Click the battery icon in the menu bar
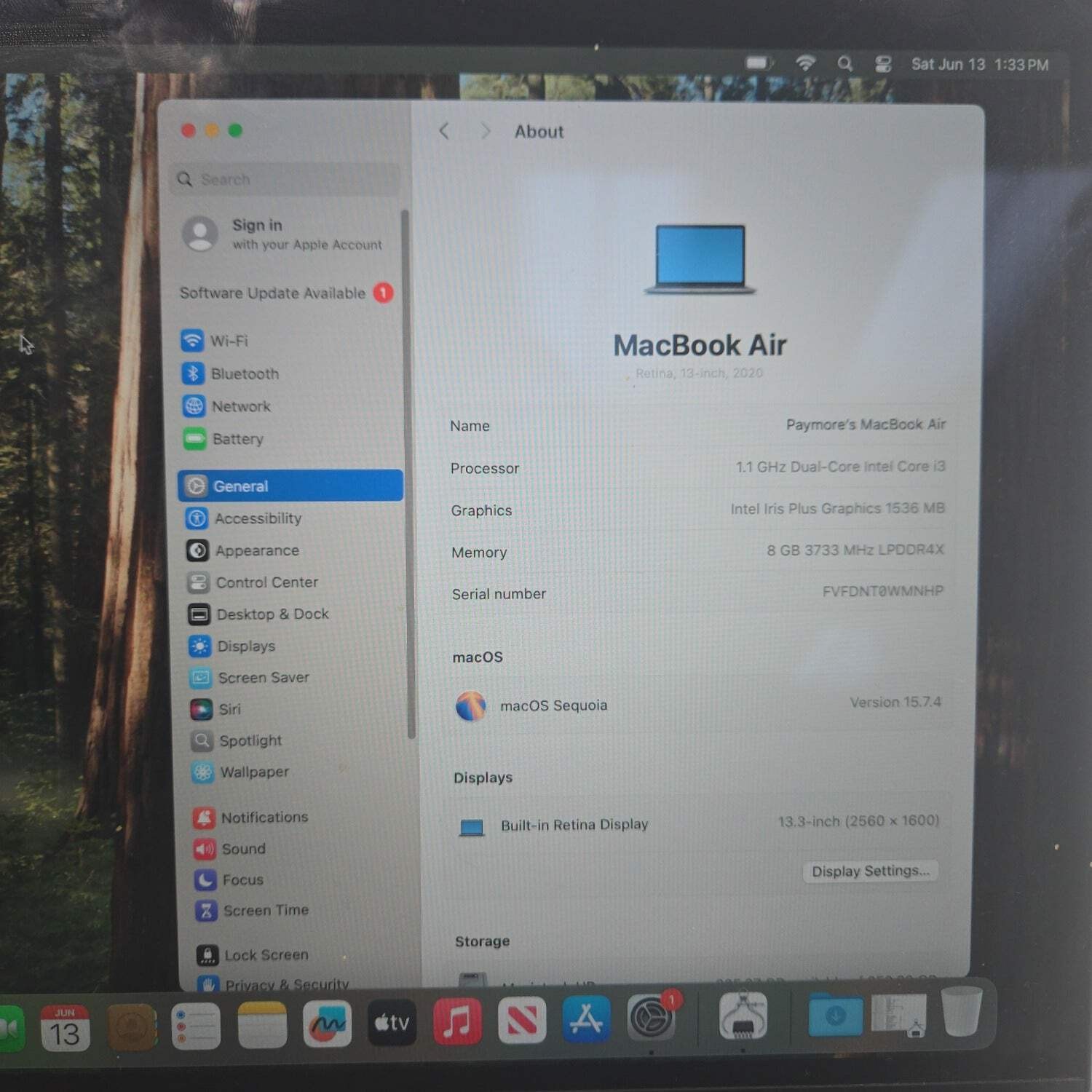The image size is (1092, 1092). (759, 63)
